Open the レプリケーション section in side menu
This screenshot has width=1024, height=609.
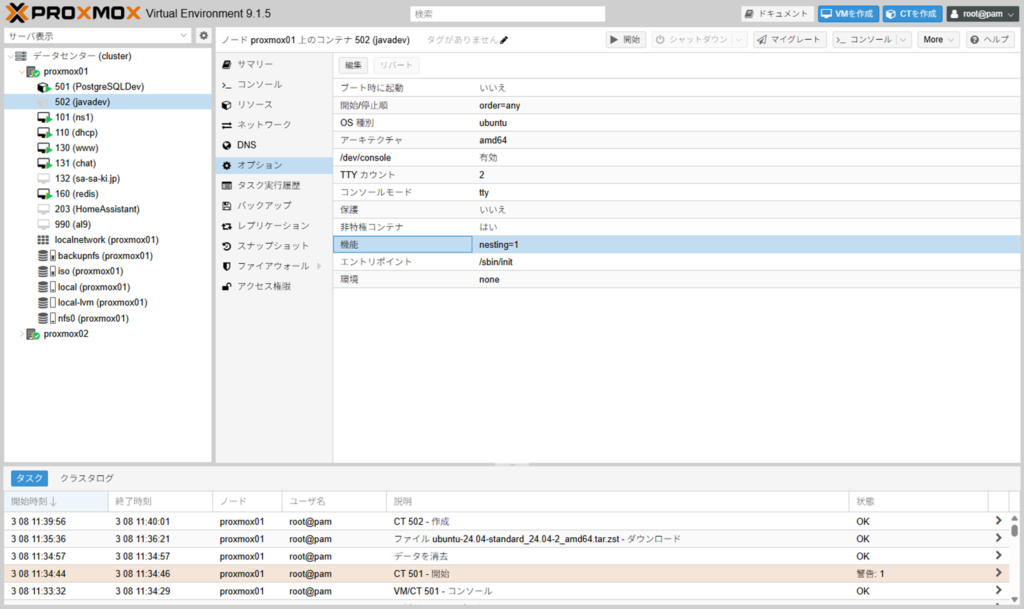pyautogui.click(x=272, y=226)
